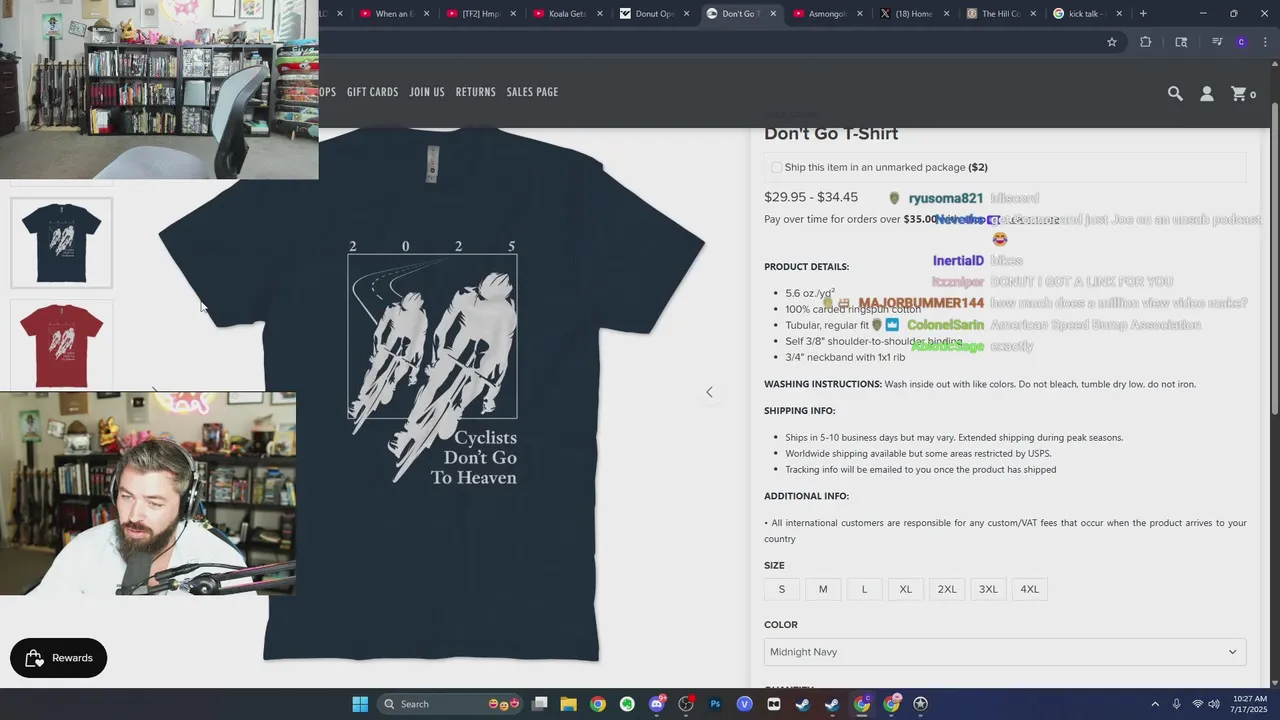Open new browser tab with plus

point(1143,14)
